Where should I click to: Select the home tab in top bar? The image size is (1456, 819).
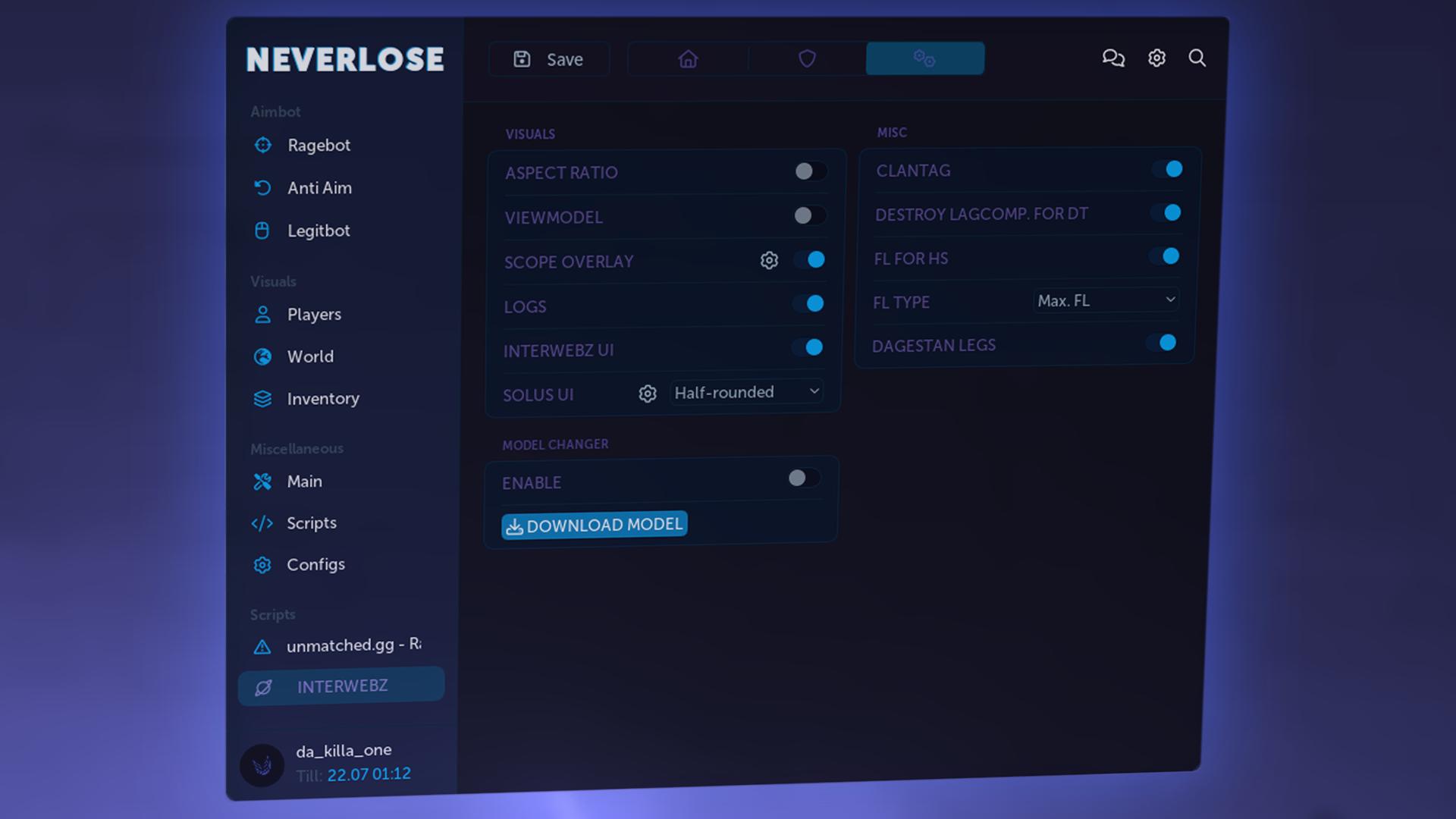(x=687, y=58)
